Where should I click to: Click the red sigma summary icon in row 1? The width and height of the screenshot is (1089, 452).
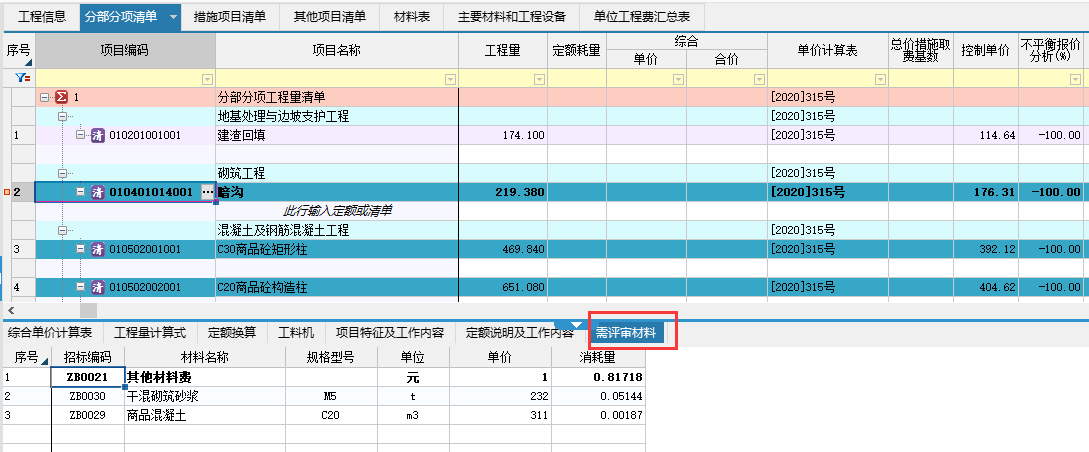coord(60,98)
